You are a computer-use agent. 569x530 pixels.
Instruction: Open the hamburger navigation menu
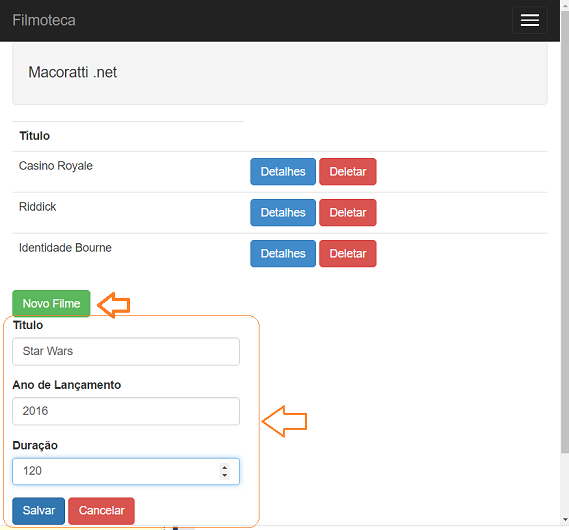(x=529, y=20)
